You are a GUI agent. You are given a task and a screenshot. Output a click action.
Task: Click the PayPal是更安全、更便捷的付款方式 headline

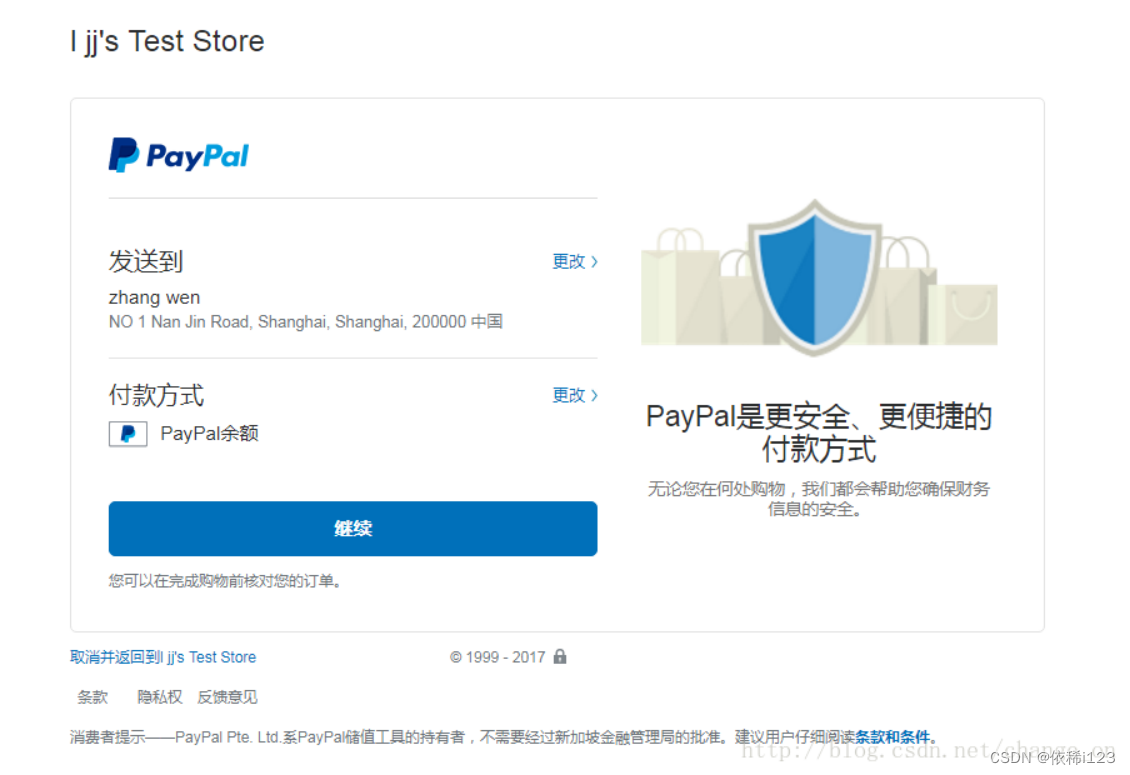[x=819, y=433]
